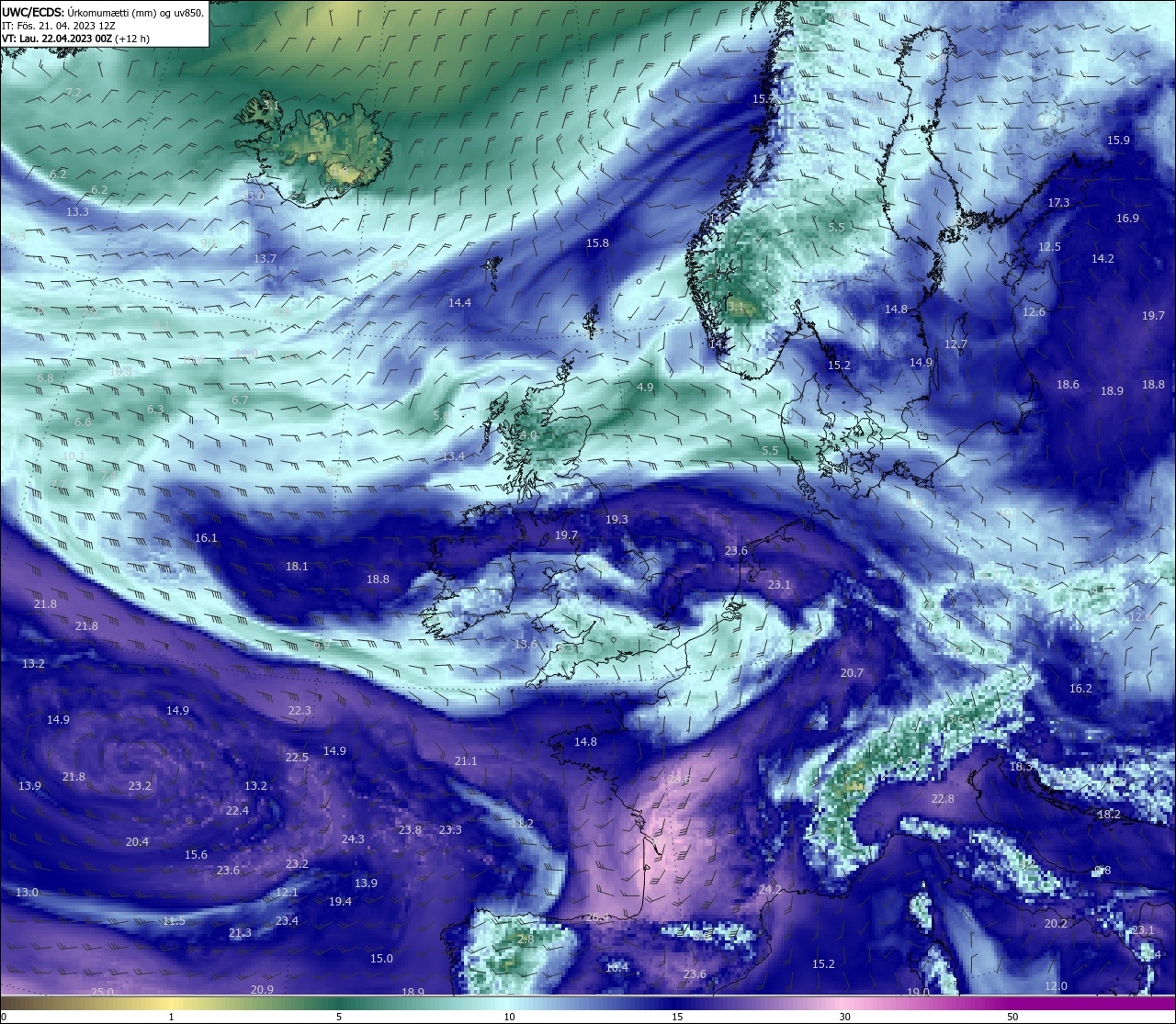Click the value 21.1 in the Bay of Biscay

pyautogui.click(x=466, y=761)
